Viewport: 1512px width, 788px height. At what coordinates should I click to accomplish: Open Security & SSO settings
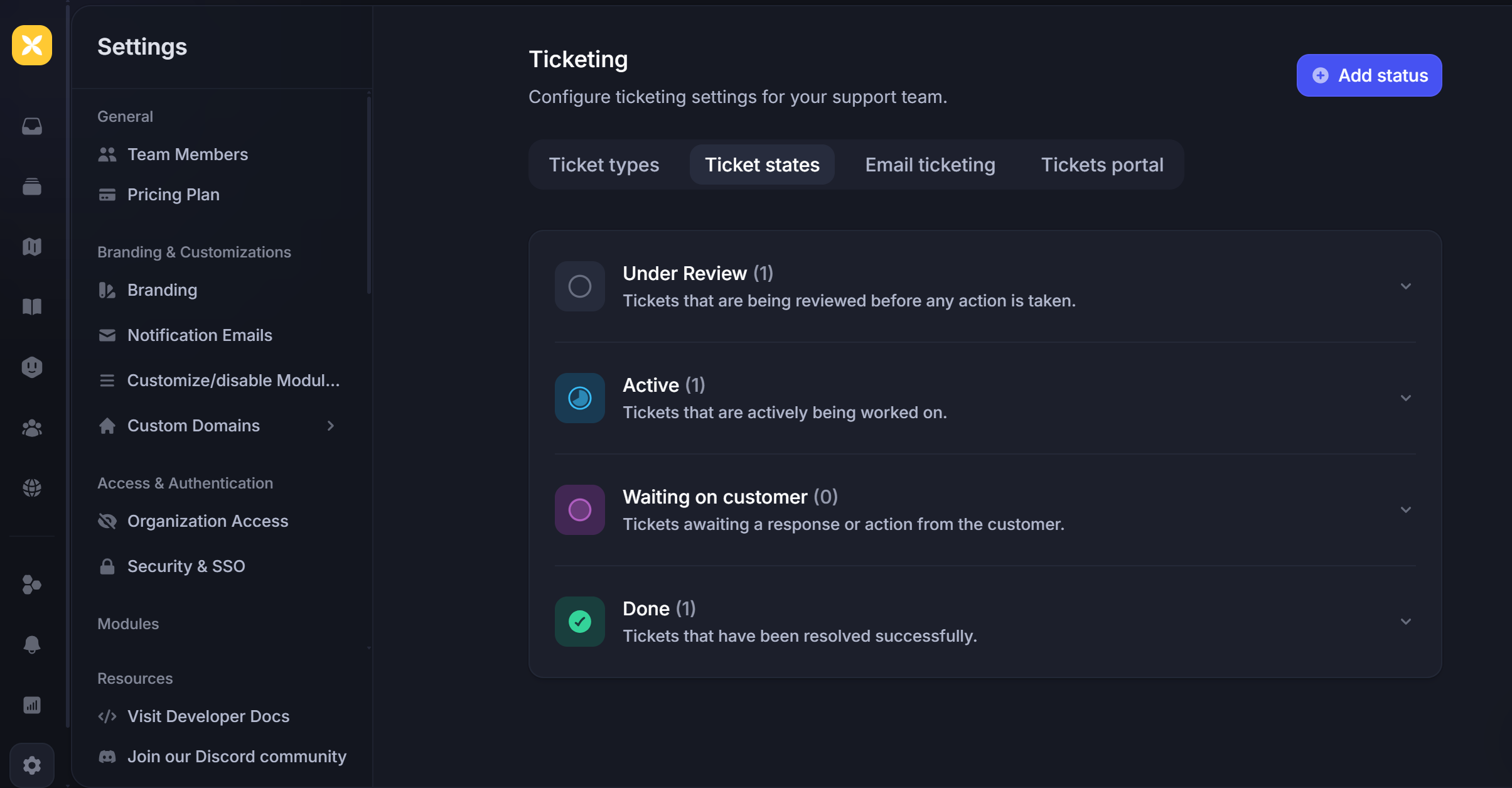(186, 566)
